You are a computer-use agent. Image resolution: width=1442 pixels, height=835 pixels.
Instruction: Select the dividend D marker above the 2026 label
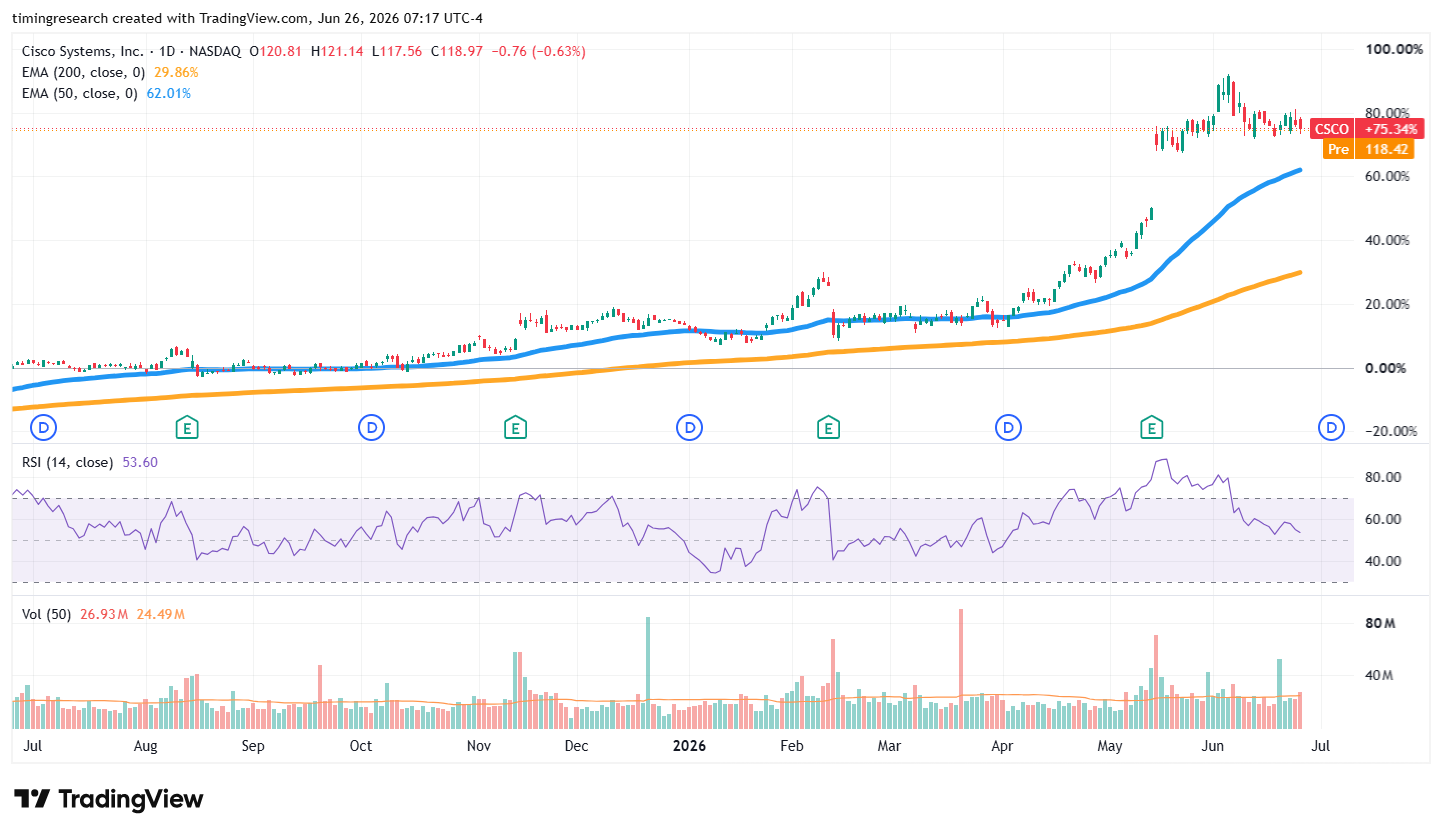coord(689,428)
